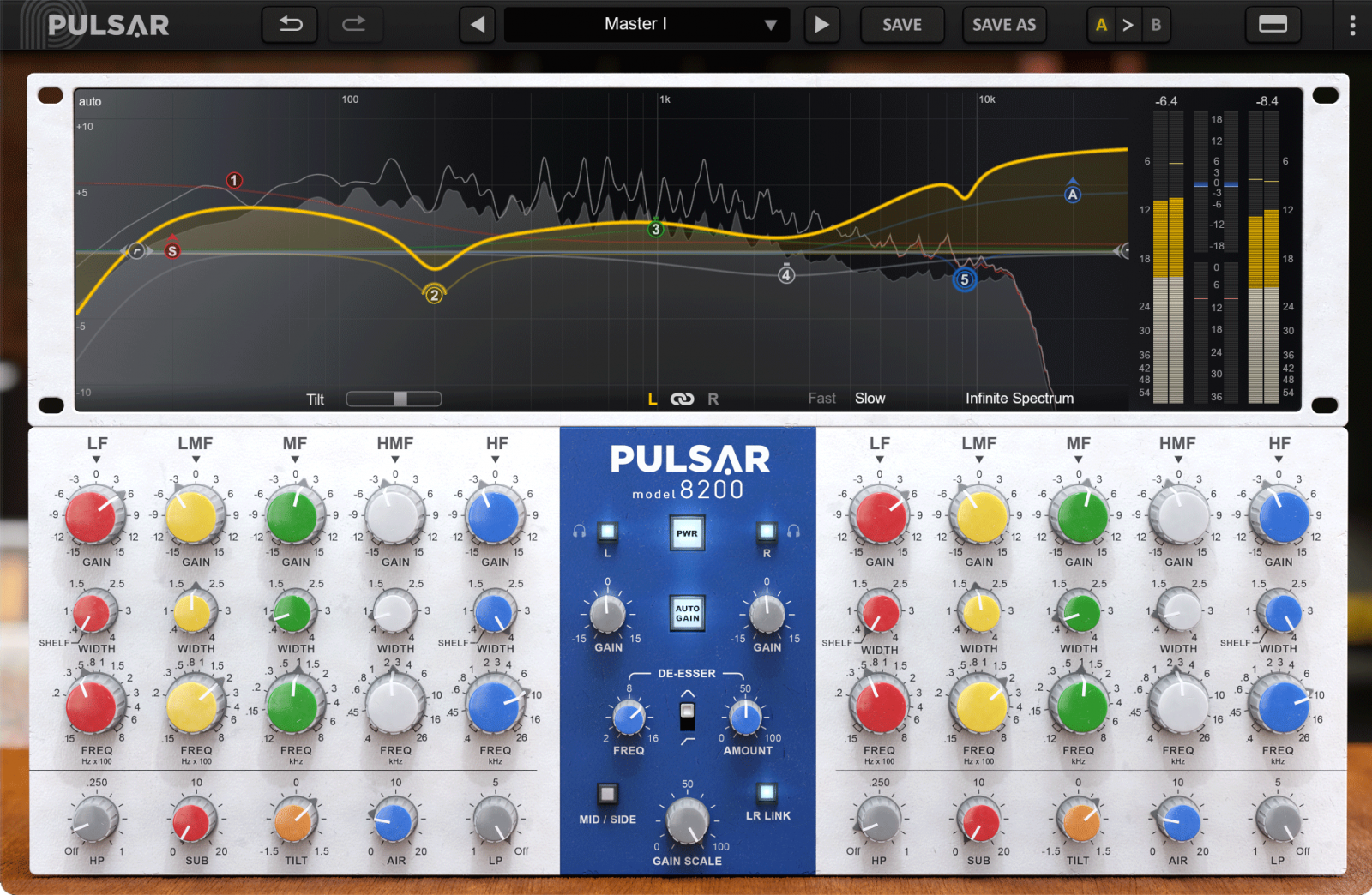
Task: Click the display resize icon near top right
Action: coord(1273,24)
